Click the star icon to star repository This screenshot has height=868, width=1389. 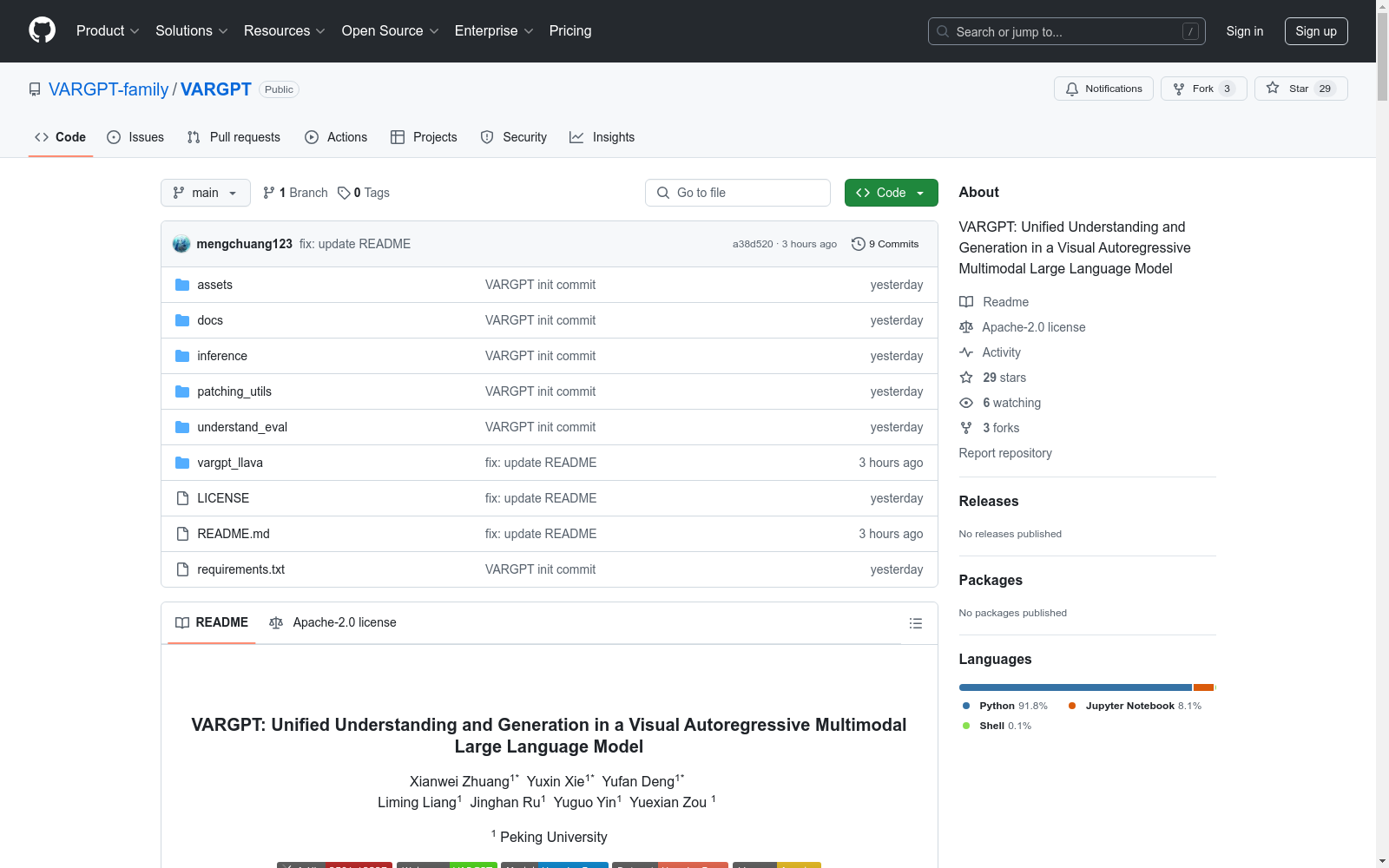coord(1273,88)
